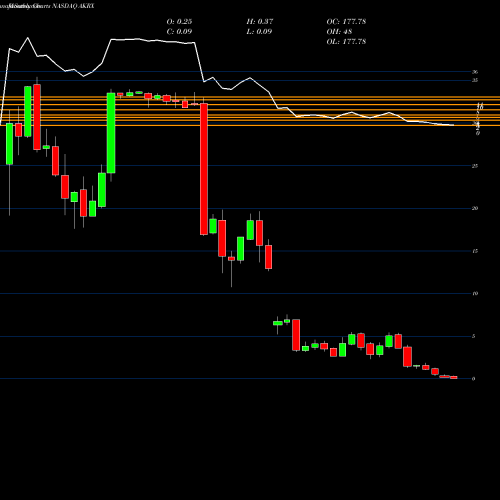Click the 5 price axis label
The width and height of the screenshot is (500, 500).
click(474, 336)
